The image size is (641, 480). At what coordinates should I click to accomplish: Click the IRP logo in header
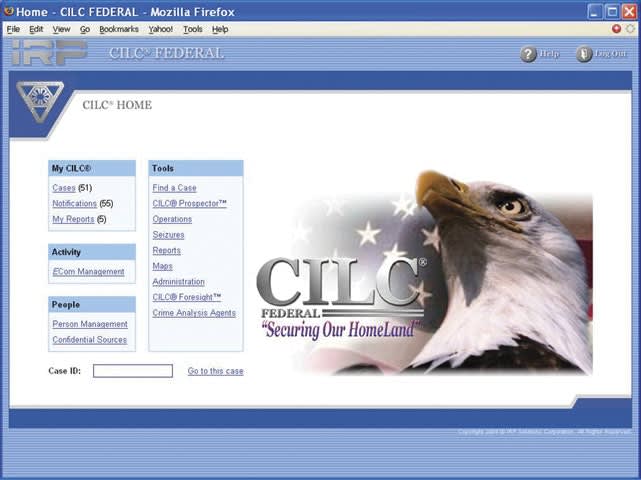tap(49, 53)
